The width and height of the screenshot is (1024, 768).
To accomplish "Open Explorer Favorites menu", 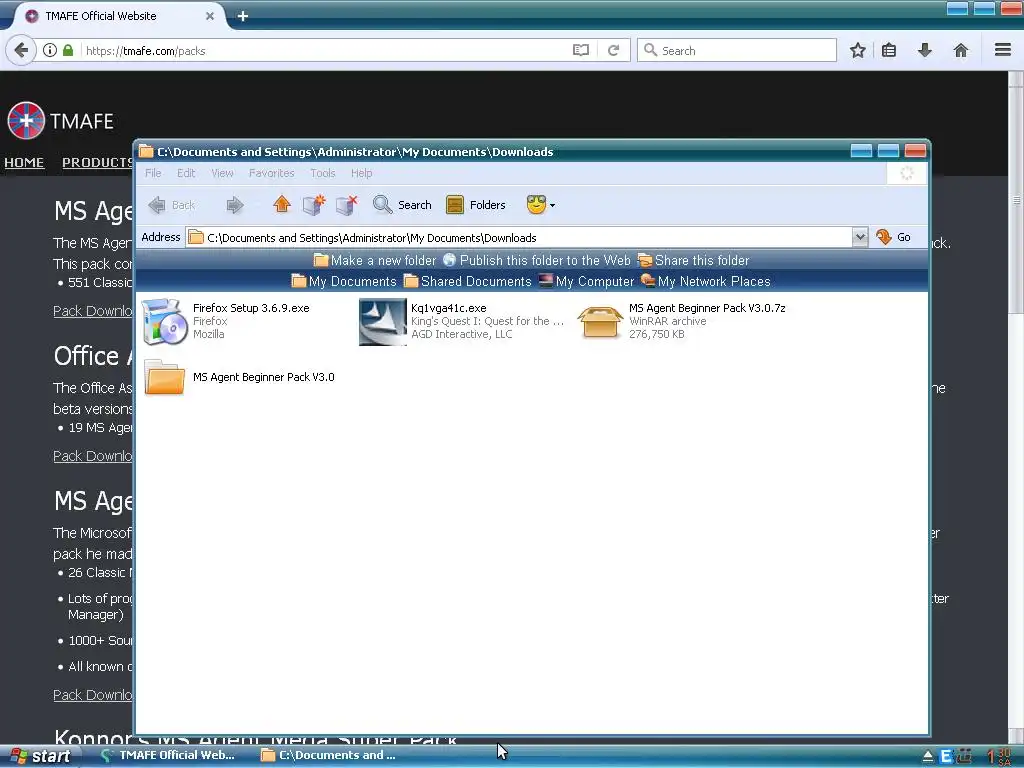I will click(272, 173).
